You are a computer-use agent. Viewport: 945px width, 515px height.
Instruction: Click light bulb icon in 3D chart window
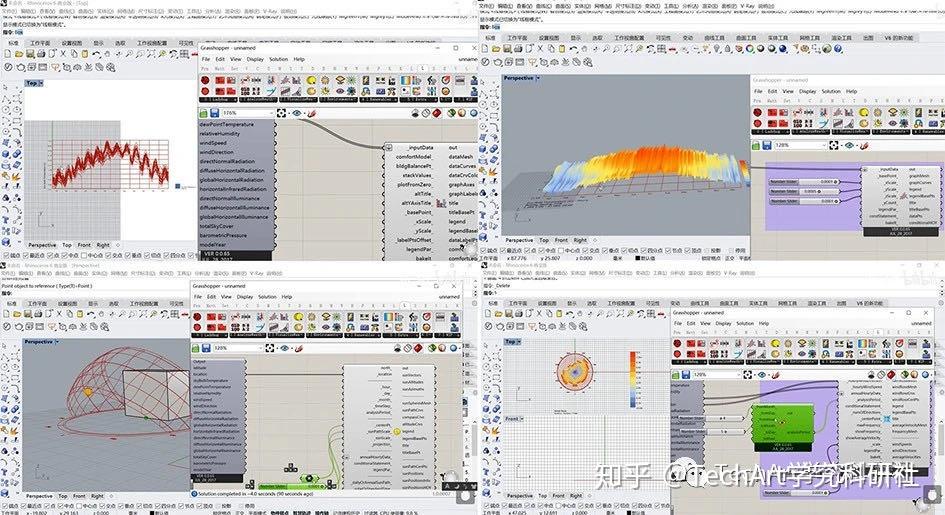(x=717, y=49)
